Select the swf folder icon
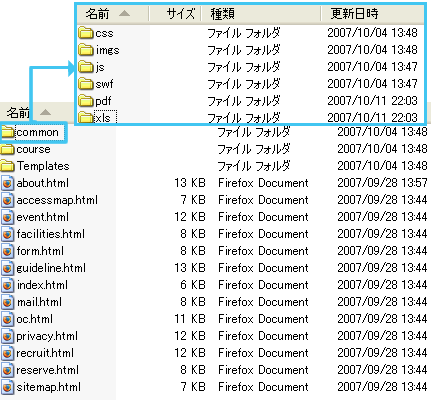Viewport: 431px width, 400px height. [86, 84]
